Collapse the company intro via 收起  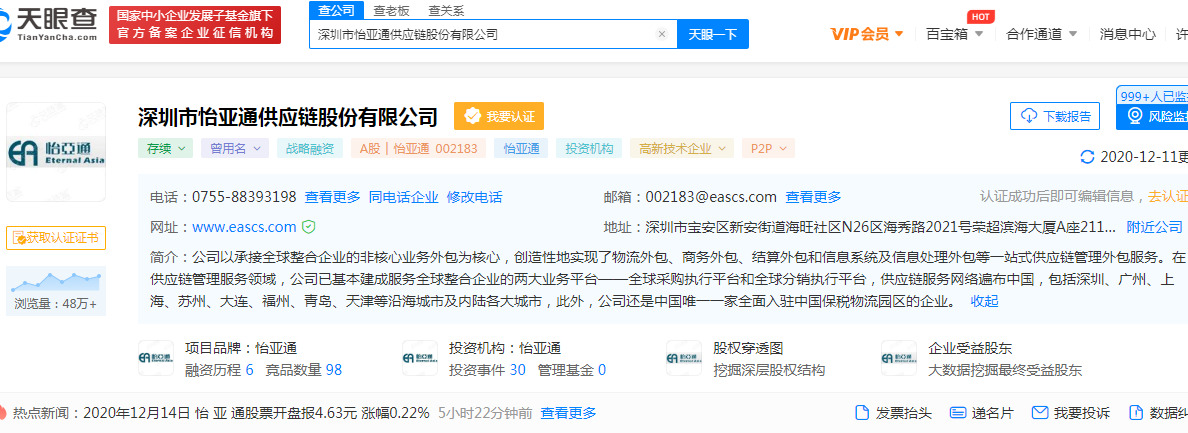coord(984,301)
